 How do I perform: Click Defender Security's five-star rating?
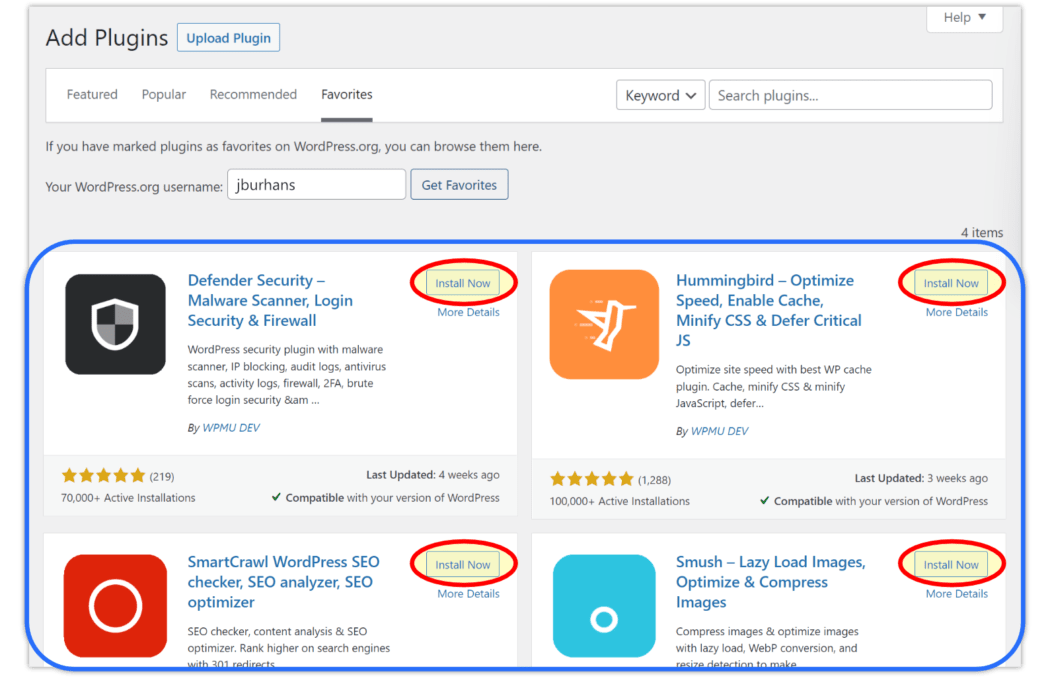coord(103,476)
